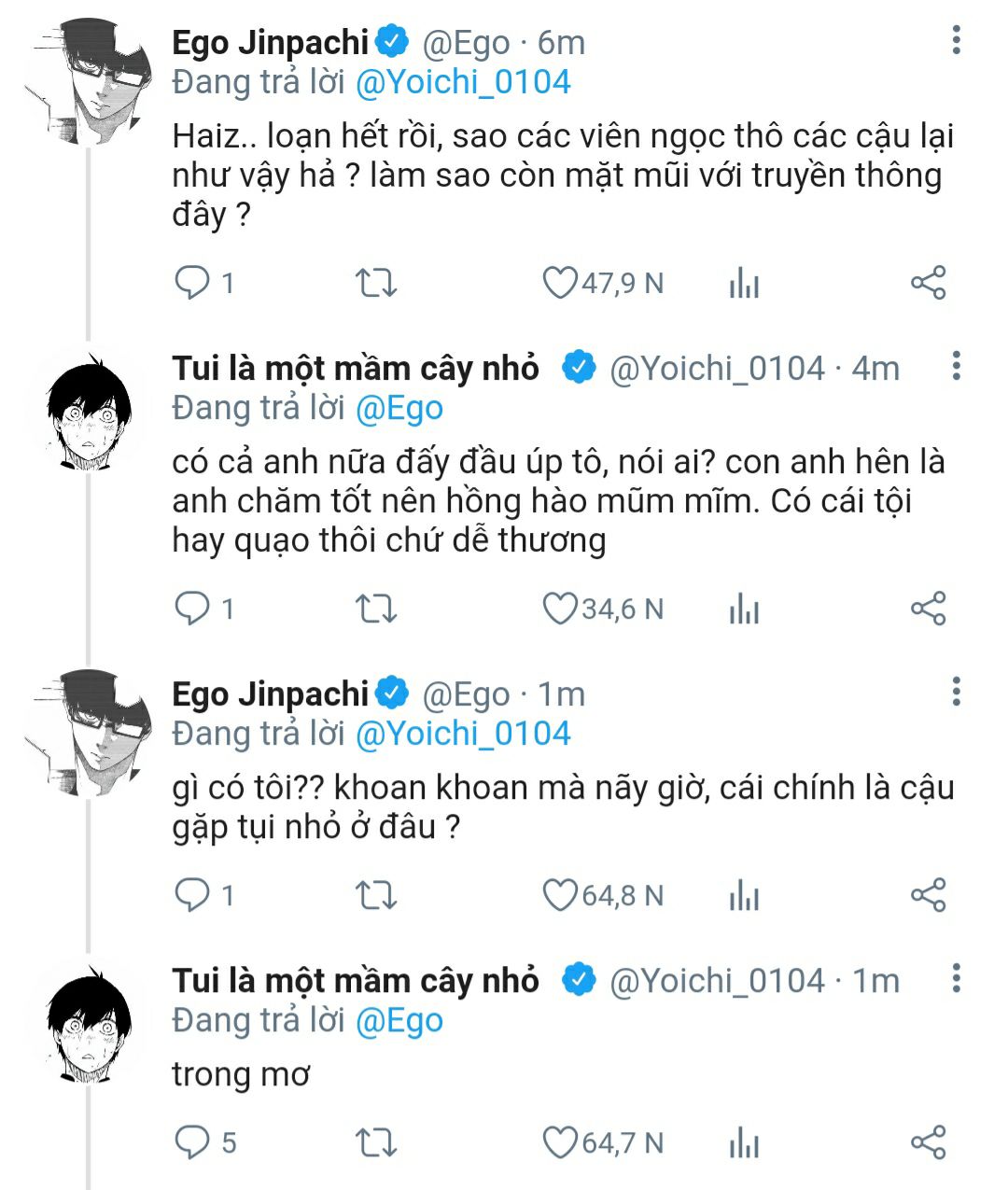Retweet the 'gì có tôi??' tweet
Image resolution: width=1008 pixels, height=1190 pixels.
(376, 896)
